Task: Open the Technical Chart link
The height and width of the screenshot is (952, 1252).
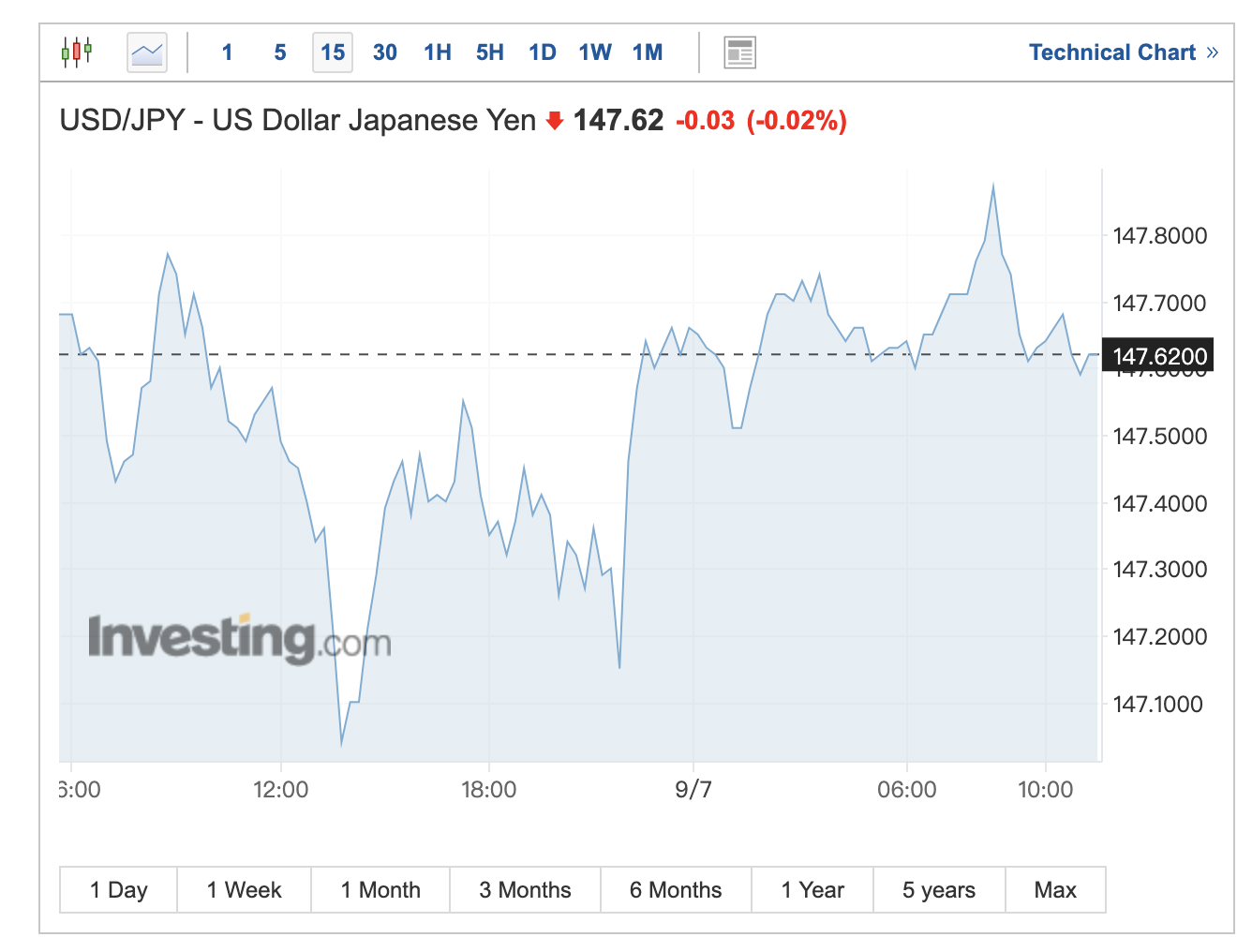Action: point(1123,52)
